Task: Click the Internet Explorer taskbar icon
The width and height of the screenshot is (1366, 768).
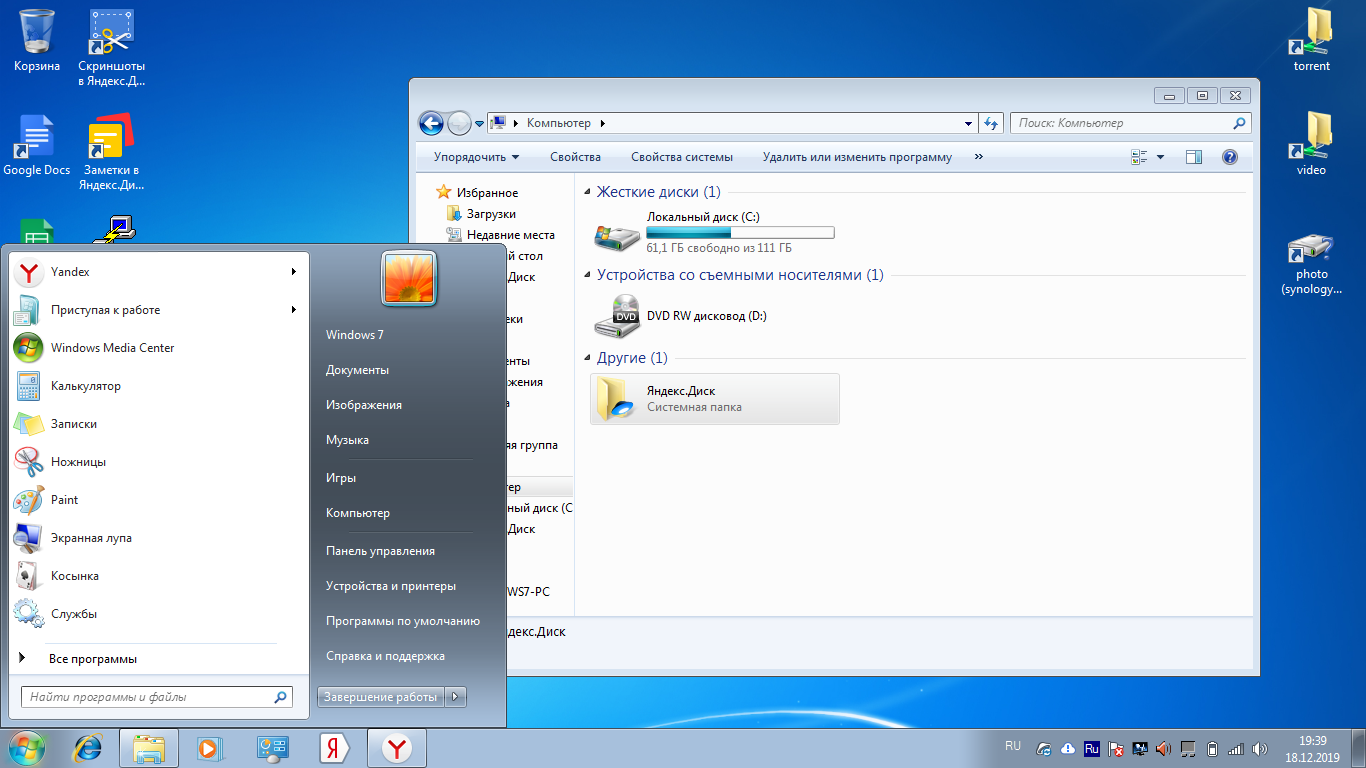Action: (89, 747)
